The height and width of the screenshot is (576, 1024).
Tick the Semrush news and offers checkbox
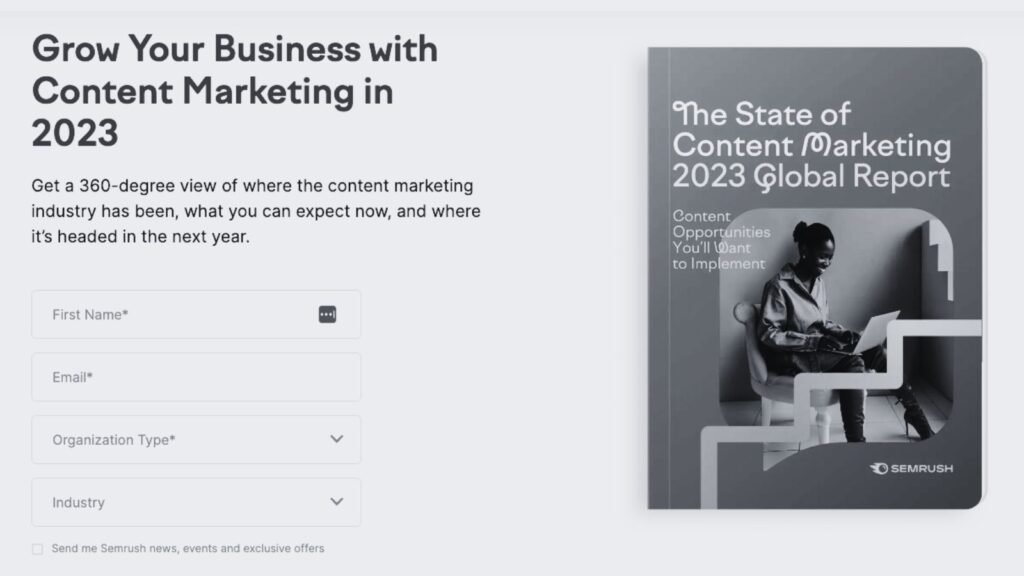click(x=38, y=549)
